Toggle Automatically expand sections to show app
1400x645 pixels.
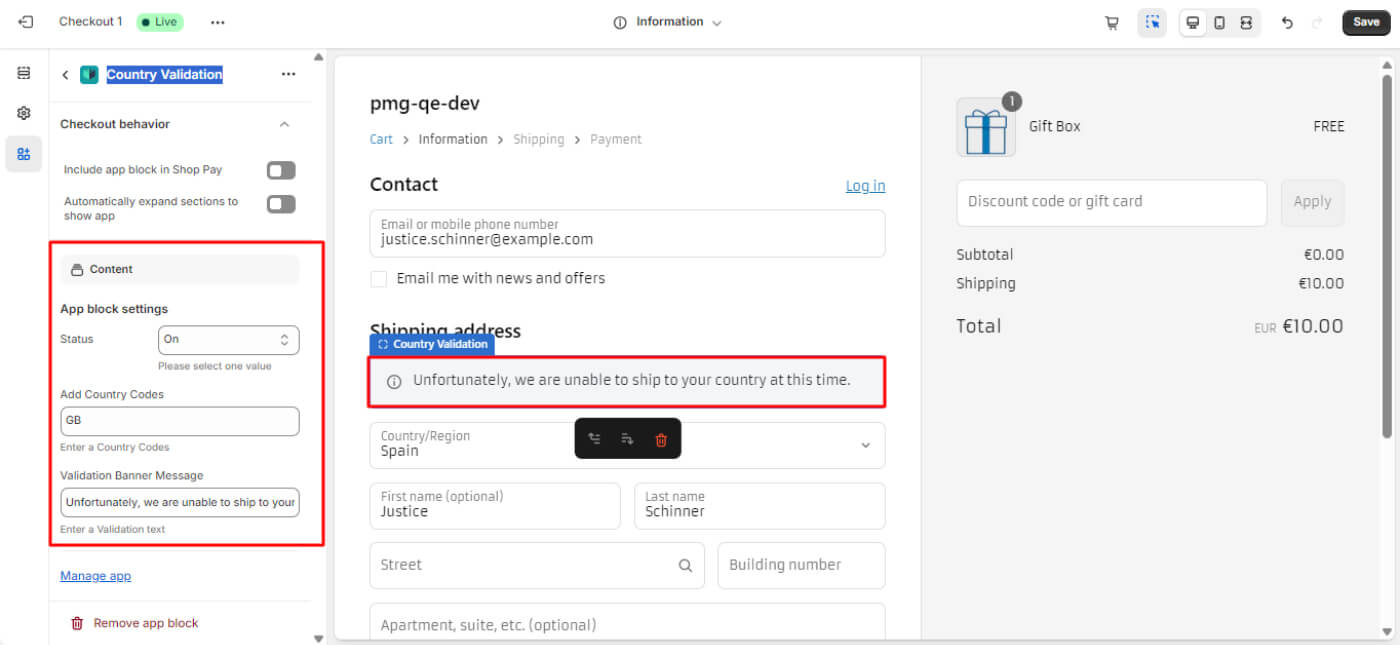[x=281, y=205]
